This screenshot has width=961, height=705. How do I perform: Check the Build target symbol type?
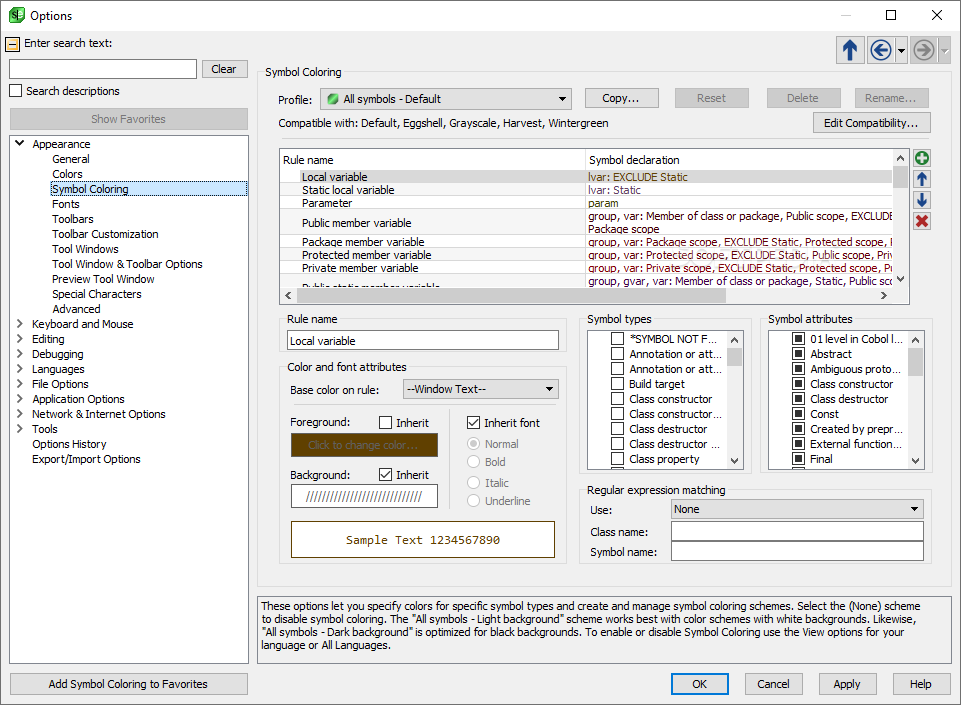[618, 384]
